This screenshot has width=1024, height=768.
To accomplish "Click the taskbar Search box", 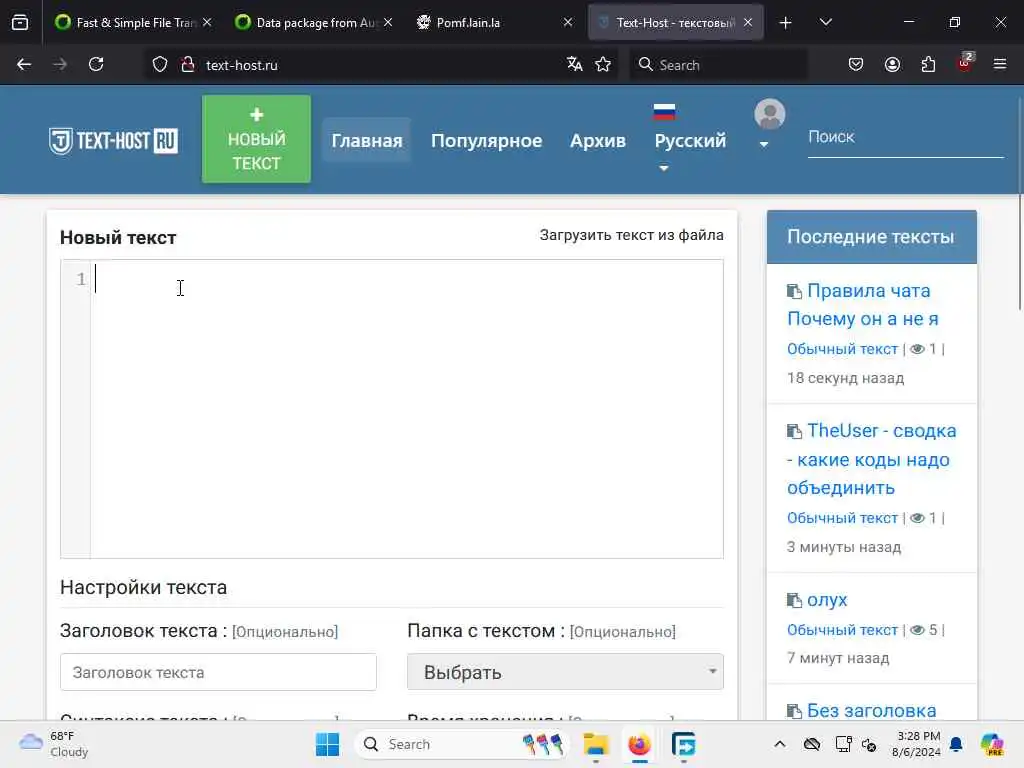I will tap(463, 744).
